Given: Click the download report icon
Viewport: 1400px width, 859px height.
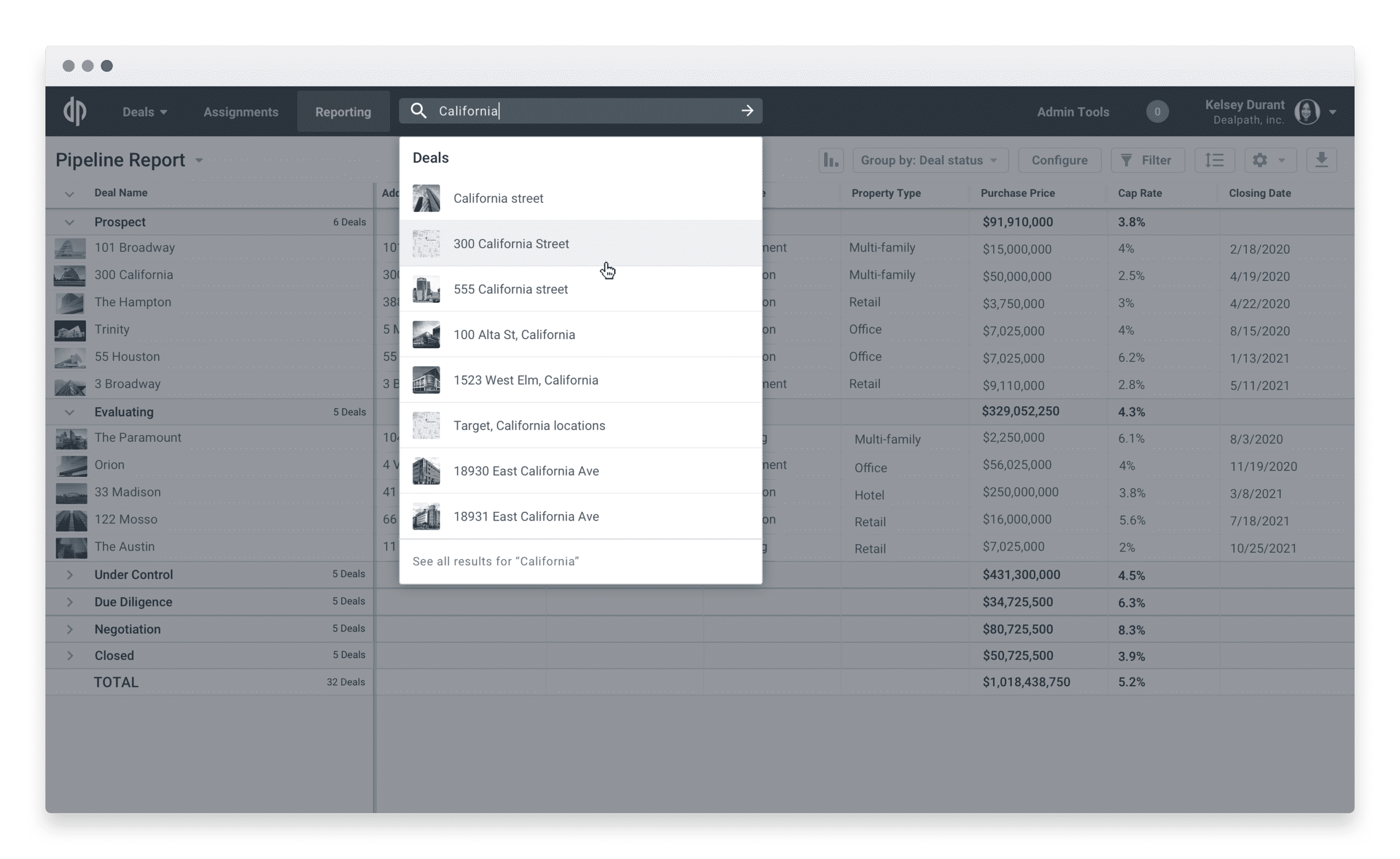Looking at the screenshot, I should click(x=1321, y=160).
